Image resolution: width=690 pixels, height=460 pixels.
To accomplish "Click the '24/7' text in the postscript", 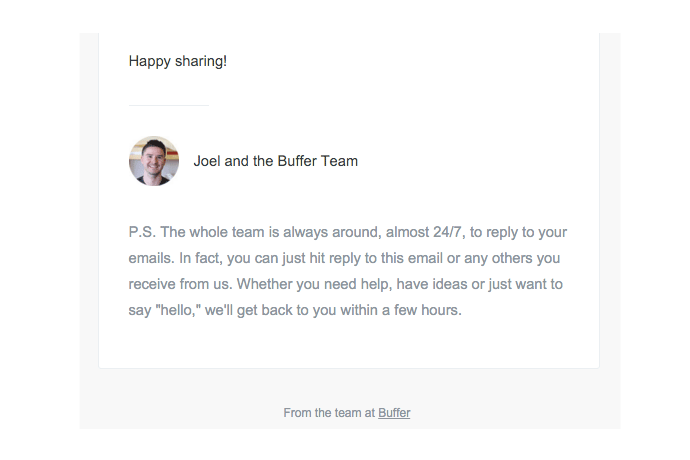I will tap(449, 232).
